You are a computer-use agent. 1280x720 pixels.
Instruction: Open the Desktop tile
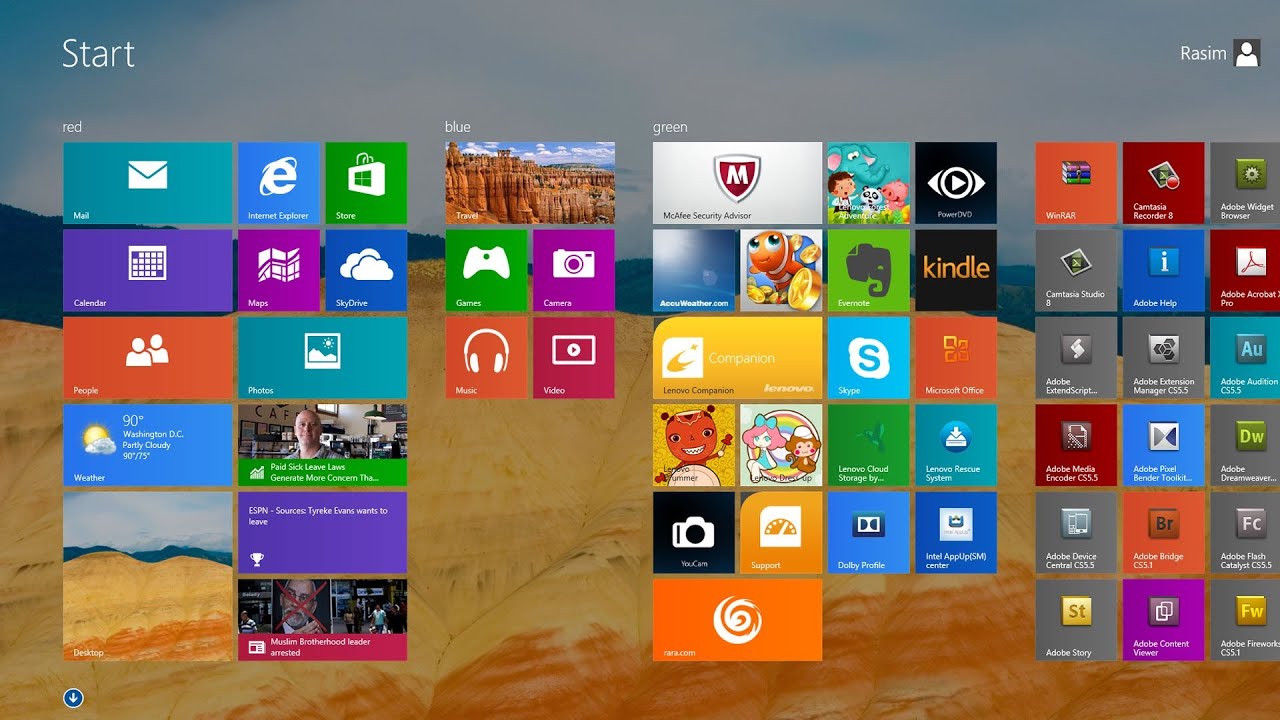point(148,576)
